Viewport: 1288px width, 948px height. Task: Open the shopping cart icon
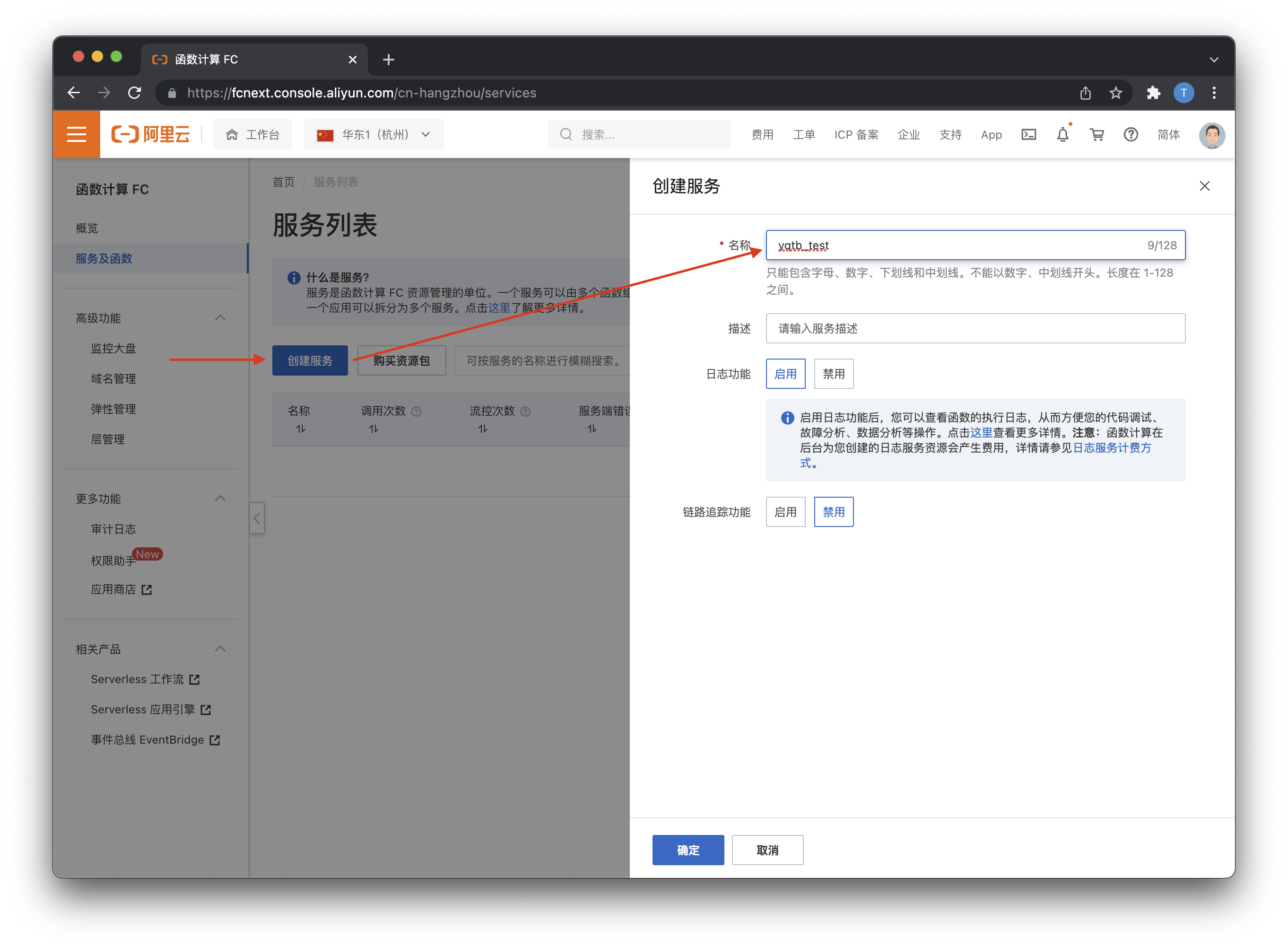coord(1097,134)
